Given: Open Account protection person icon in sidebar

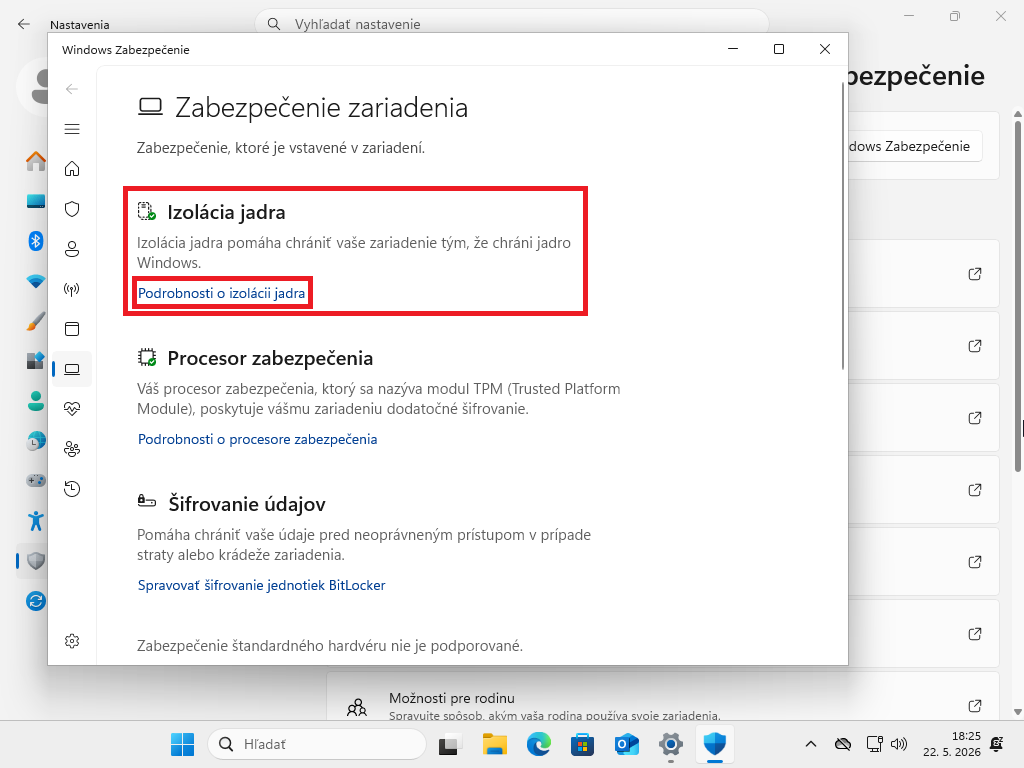Looking at the screenshot, I should tap(72, 249).
